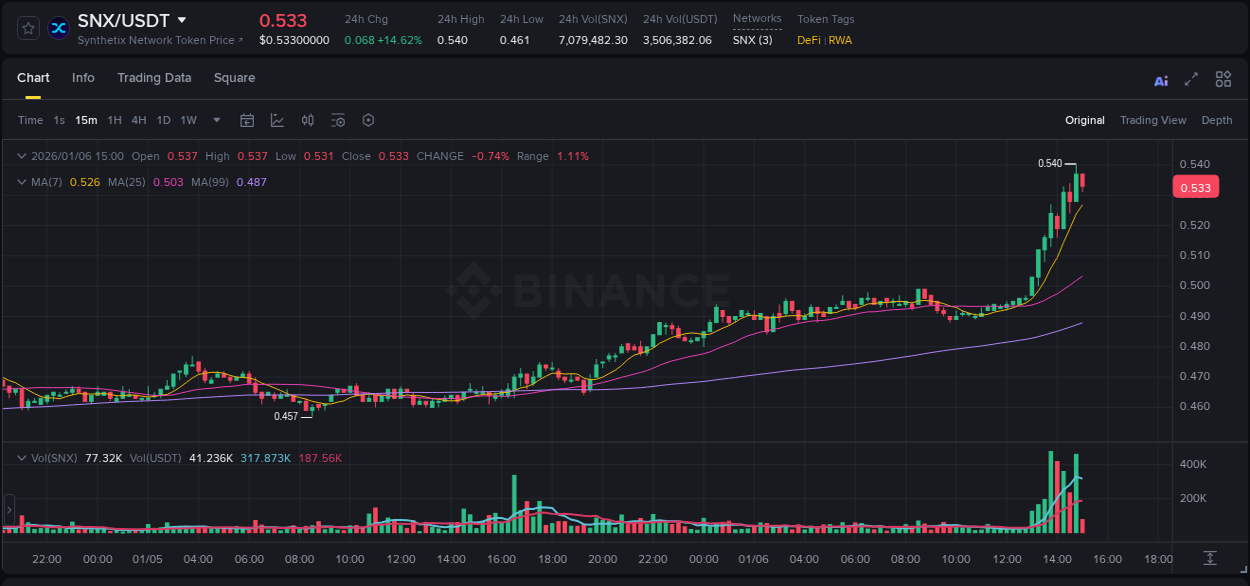Viewport: 1250px width, 586px height.
Task: Switch to the Trading Data tab
Action: 154,78
